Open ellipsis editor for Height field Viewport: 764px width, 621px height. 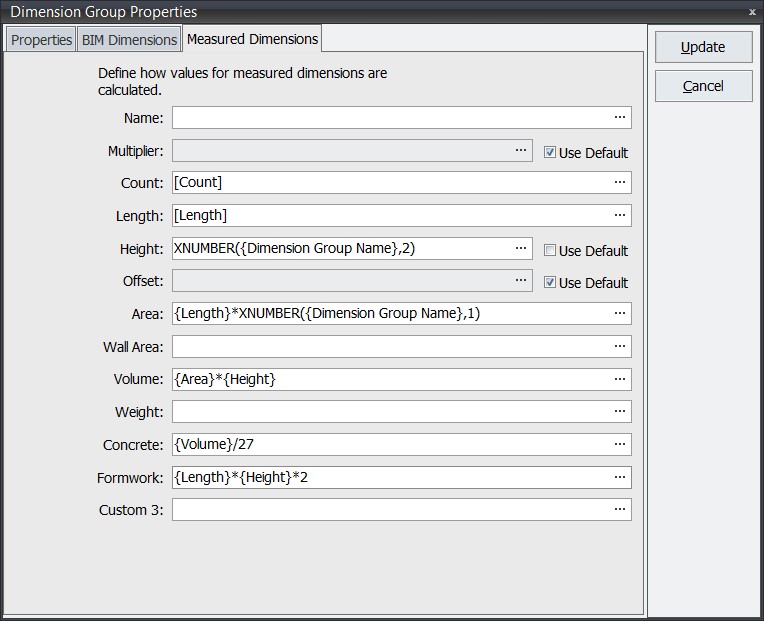click(521, 248)
